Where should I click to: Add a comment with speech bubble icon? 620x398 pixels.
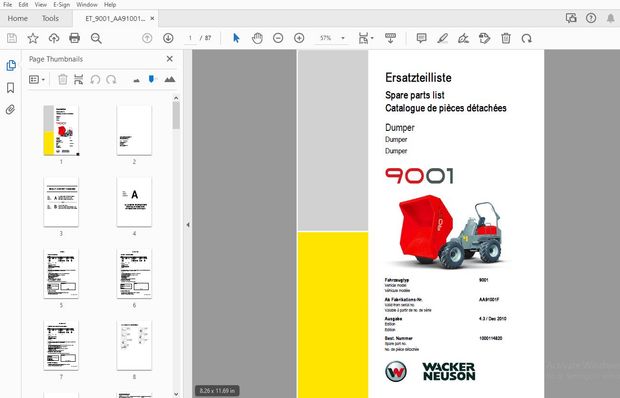tap(422, 38)
